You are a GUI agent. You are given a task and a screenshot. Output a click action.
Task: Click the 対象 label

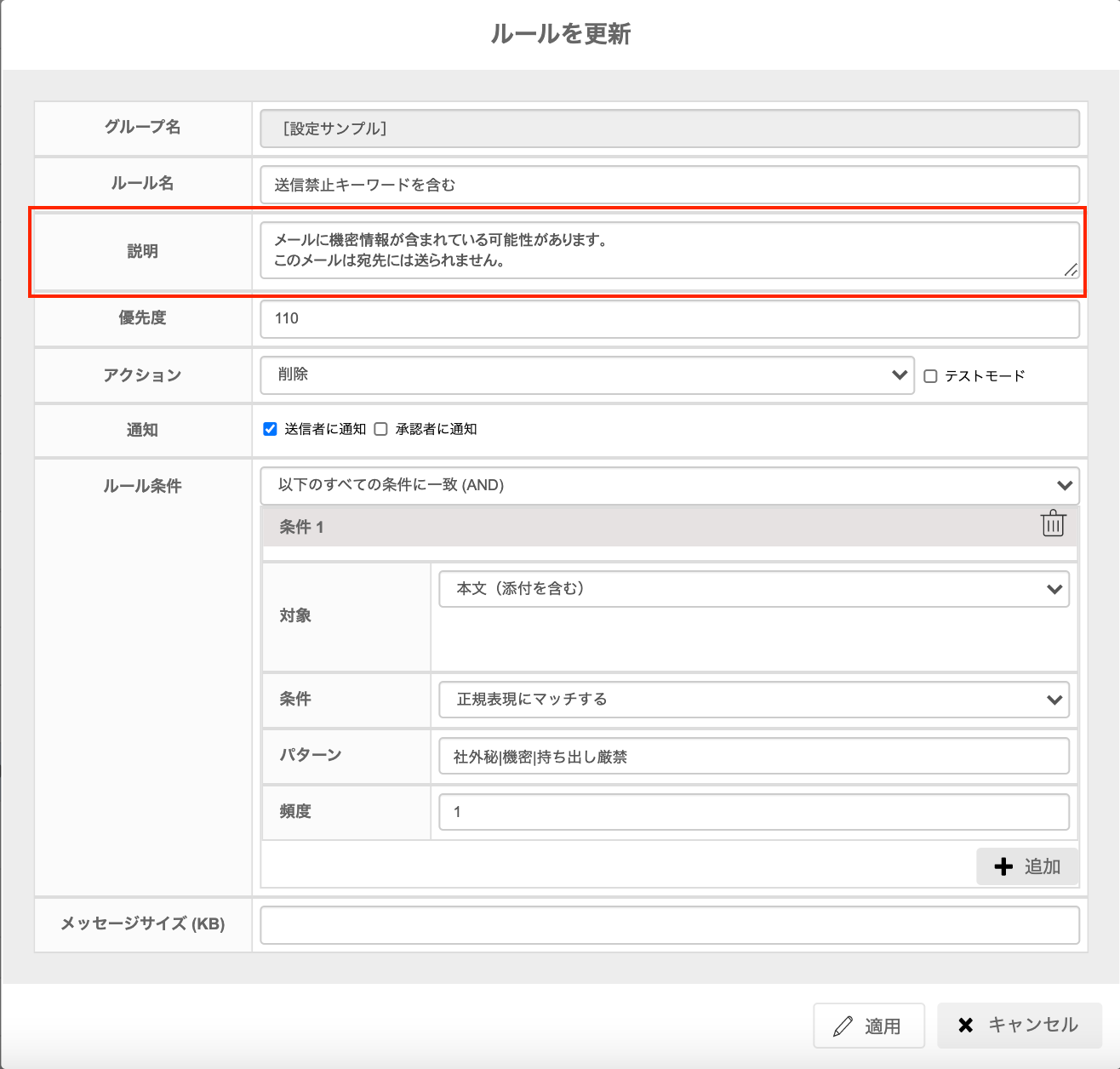(x=295, y=615)
